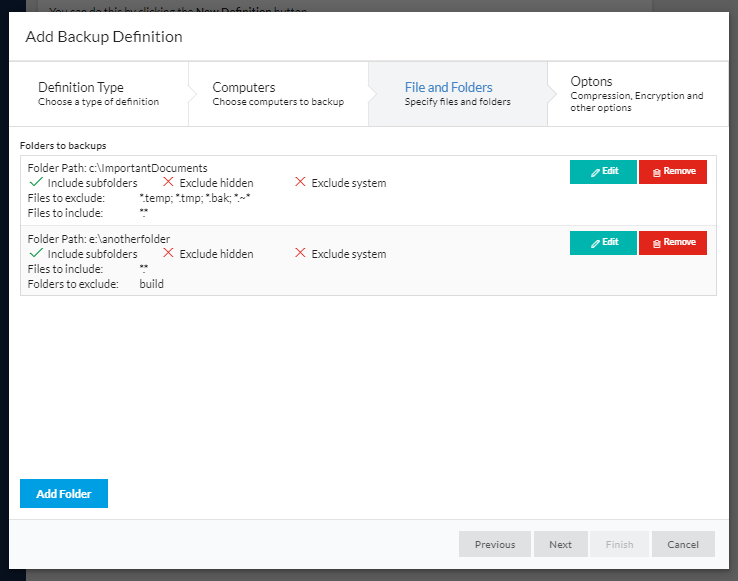Click trash icon on anotherfolder Remove button
Viewport: 738px width, 581px height.
click(x=657, y=243)
